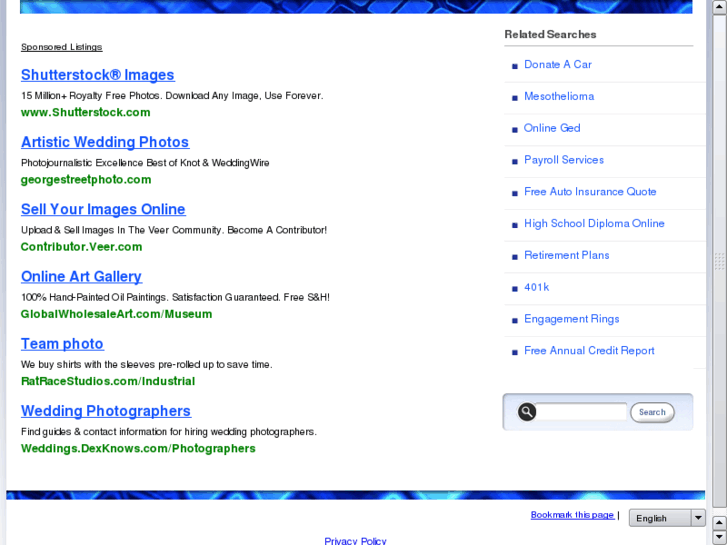Select 401k related search
Screen dimensions: 727x545
pos(536,288)
